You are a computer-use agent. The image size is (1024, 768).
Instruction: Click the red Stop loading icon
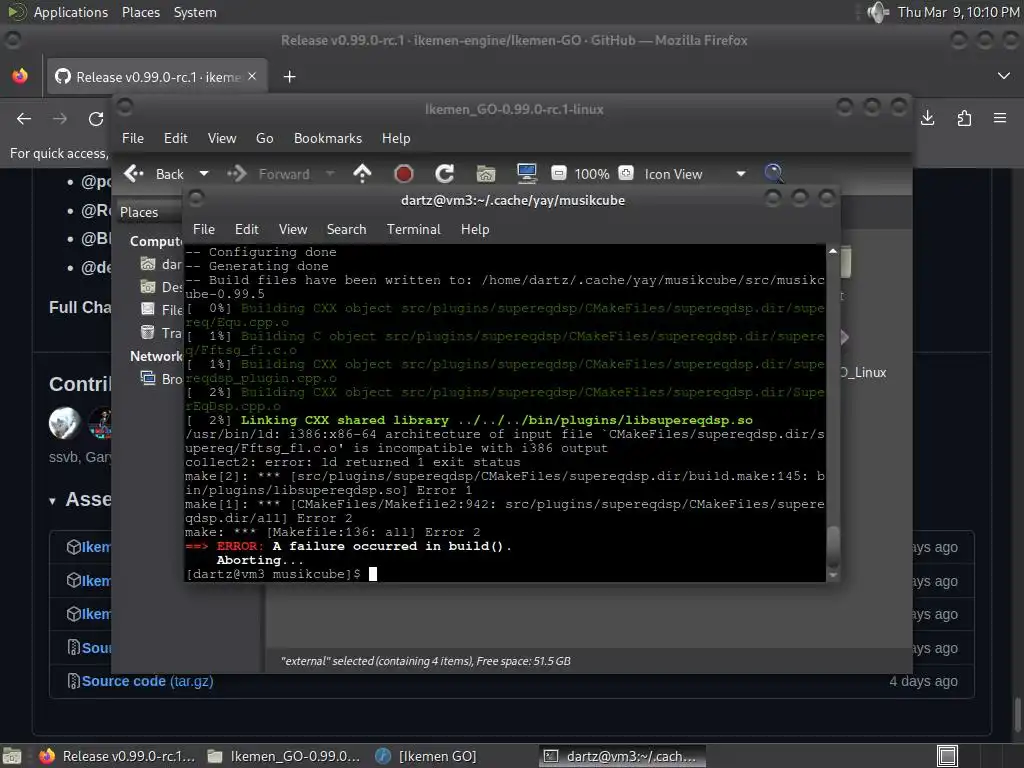404,173
